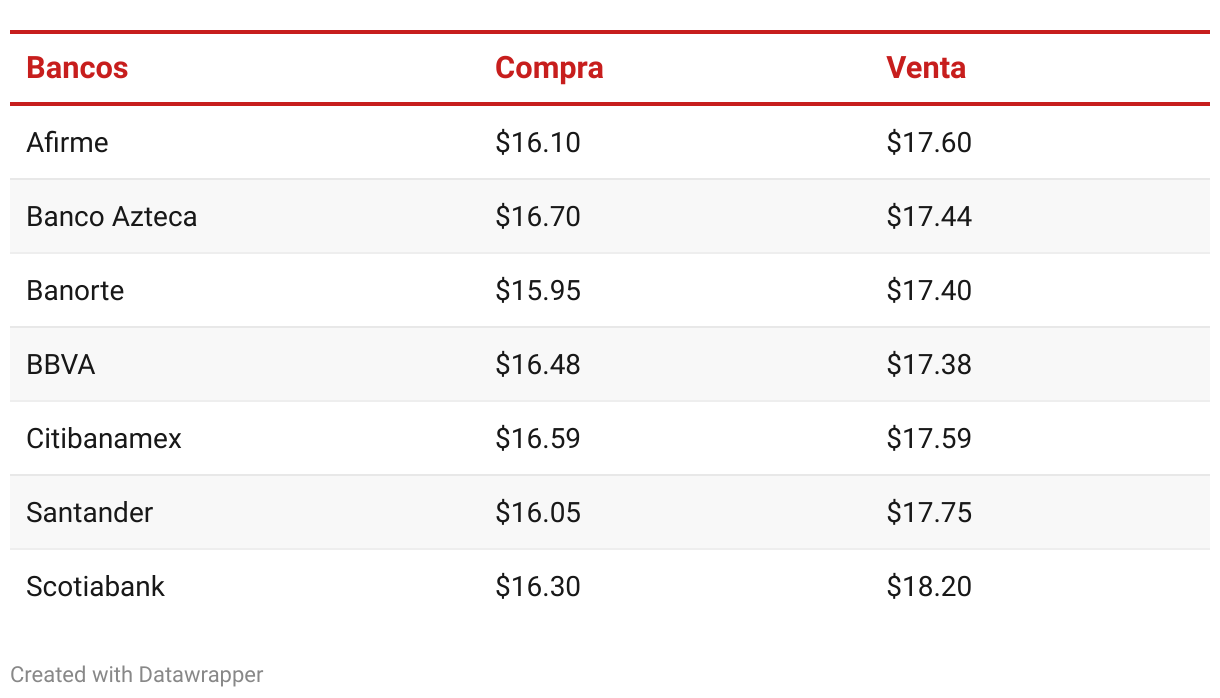The image size is (1220, 698).
Task: Select the BBVA row label
Action: [x=61, y=364]
